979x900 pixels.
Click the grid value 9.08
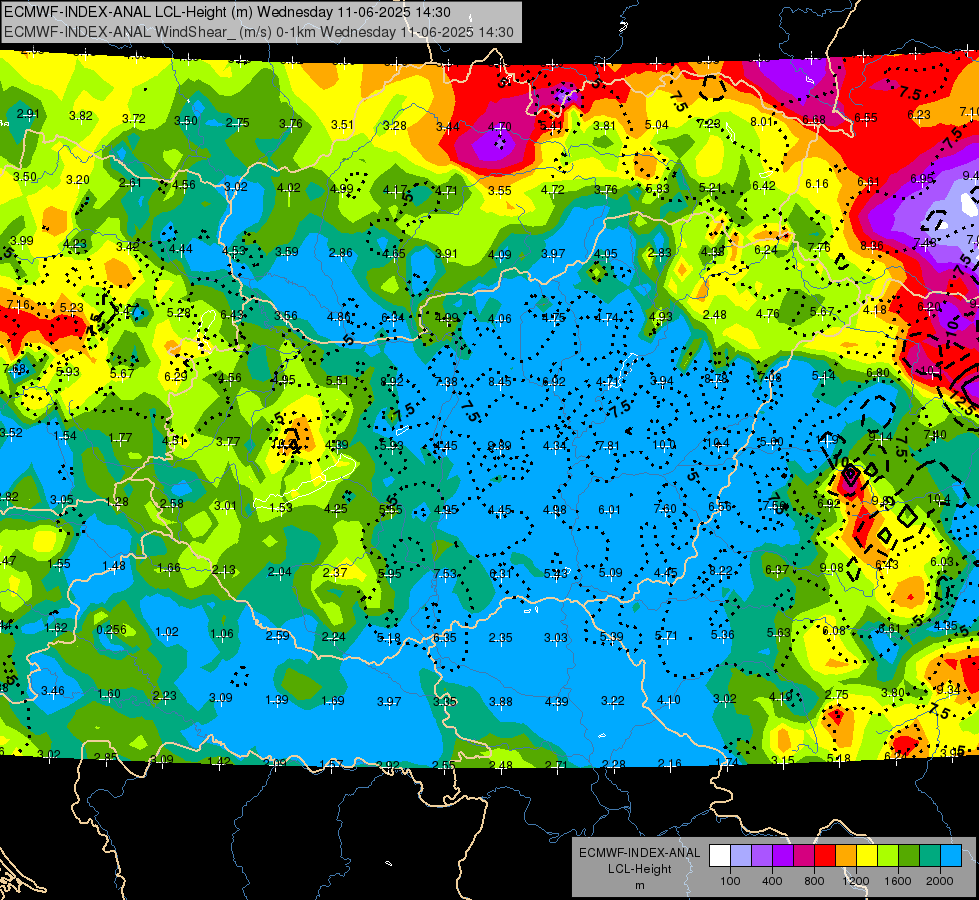tap(831, 567)
